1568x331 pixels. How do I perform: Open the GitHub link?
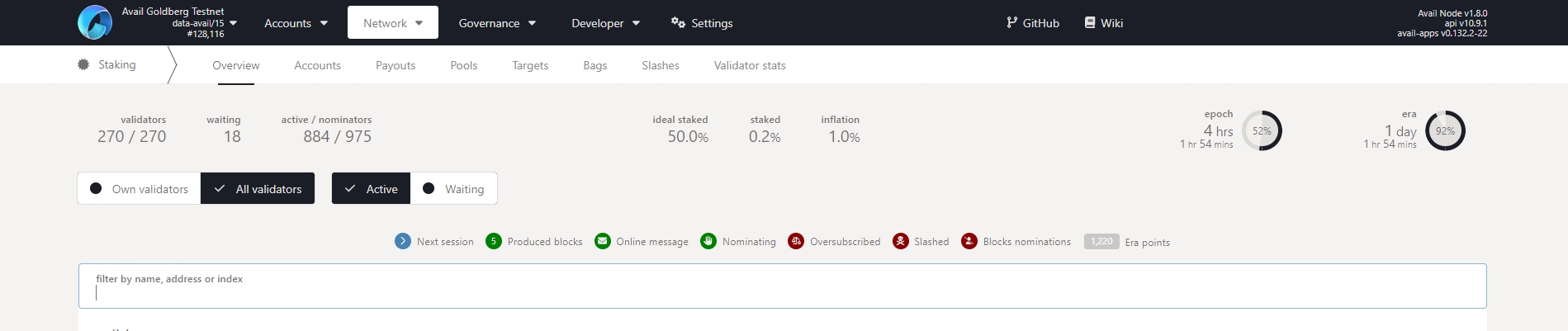point(1032,23)
